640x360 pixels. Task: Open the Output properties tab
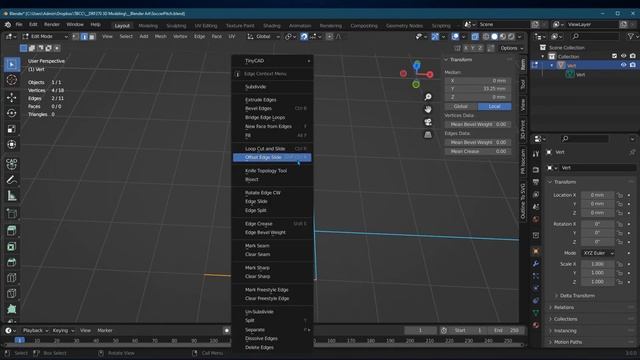pos(536,182)
